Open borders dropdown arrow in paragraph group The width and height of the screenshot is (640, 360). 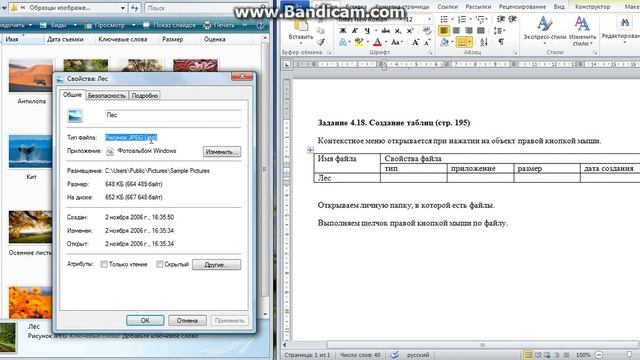coord(470,42)
